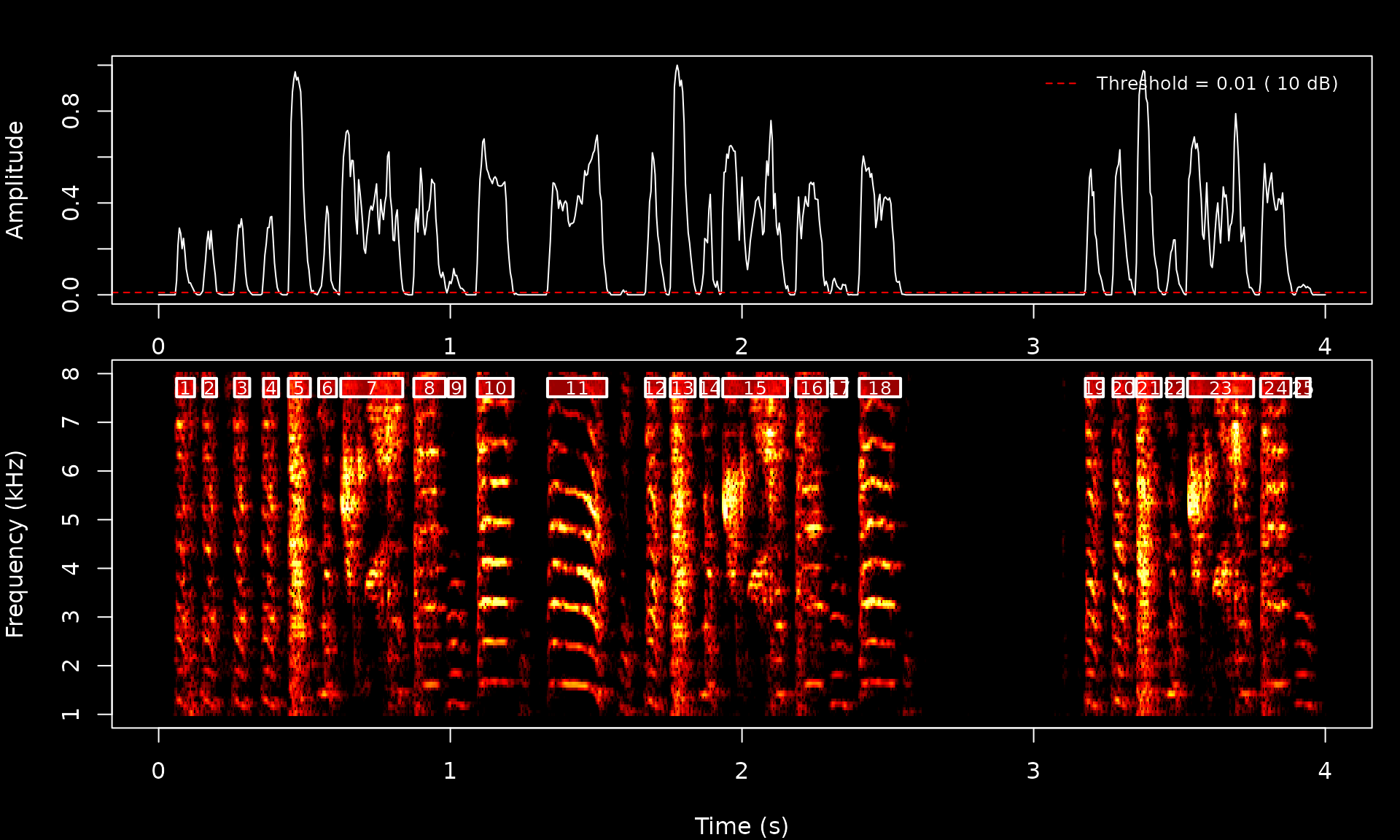Click the tallest amplitude peak near 1.8 s
The width and height of the screenshot is (1400, 840).
pos(677,67)
